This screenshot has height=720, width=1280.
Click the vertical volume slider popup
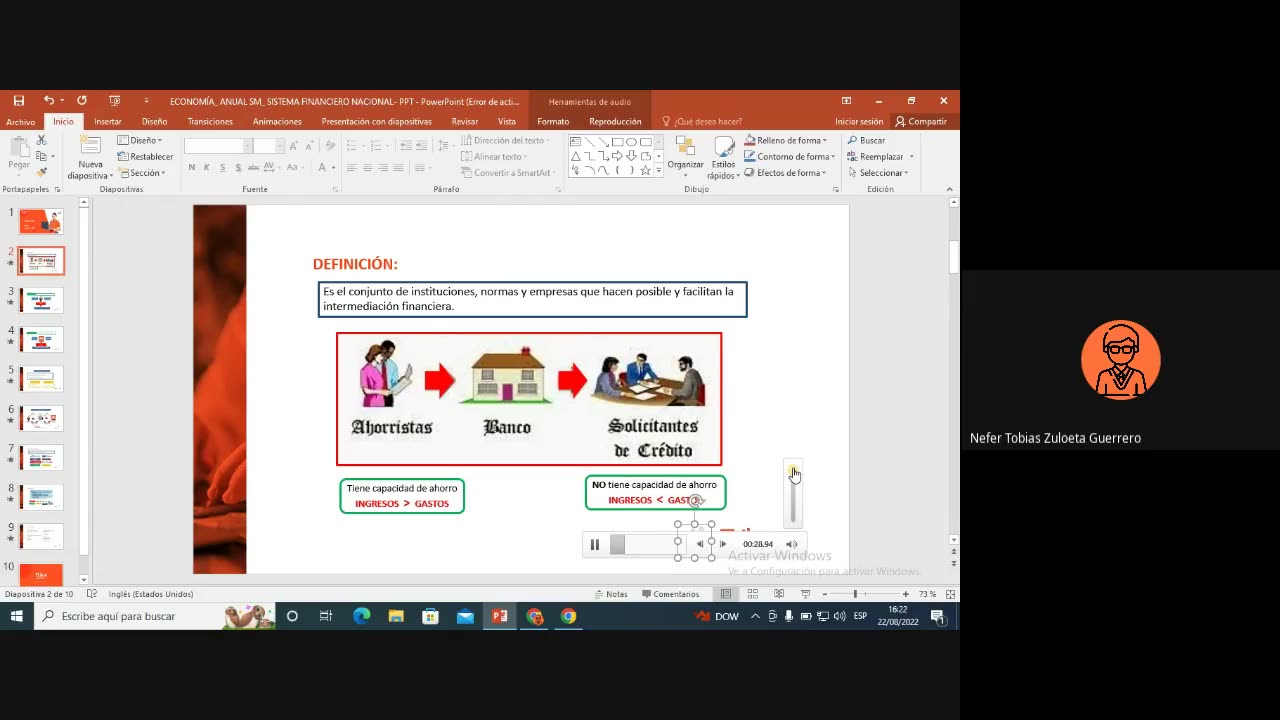click(x=794, y=494)
